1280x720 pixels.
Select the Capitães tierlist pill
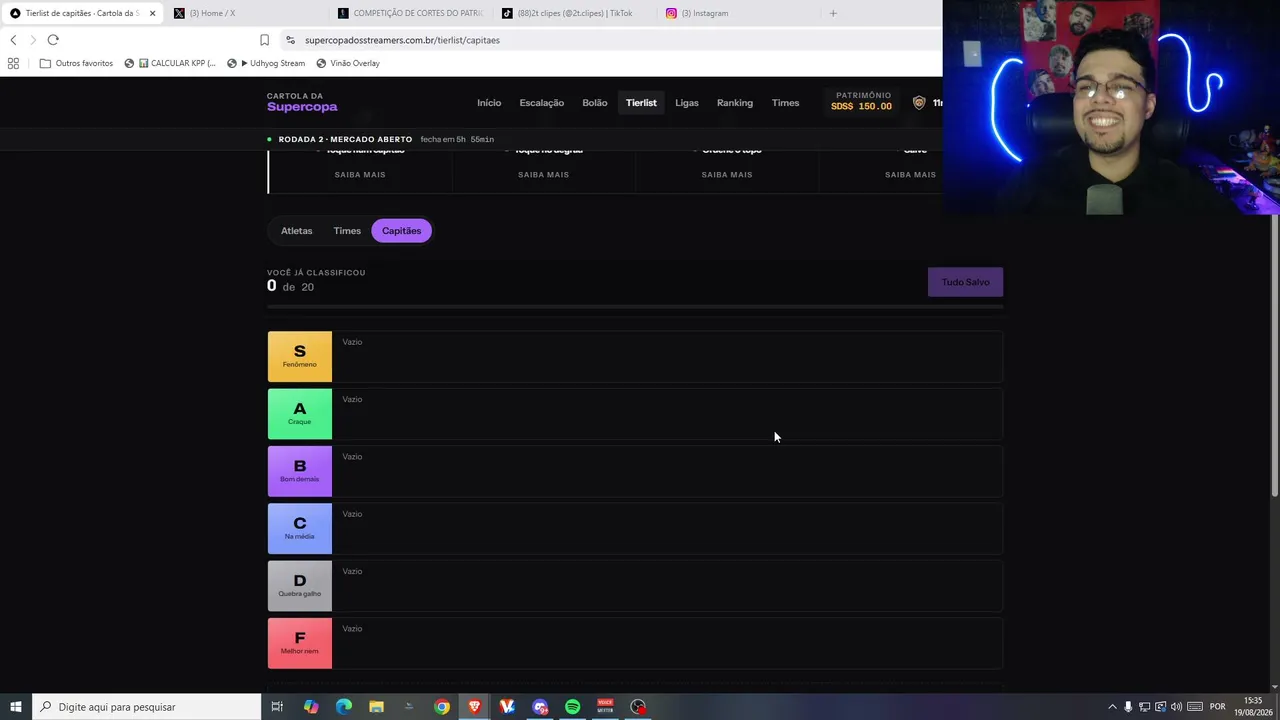[x=401, y=231]
